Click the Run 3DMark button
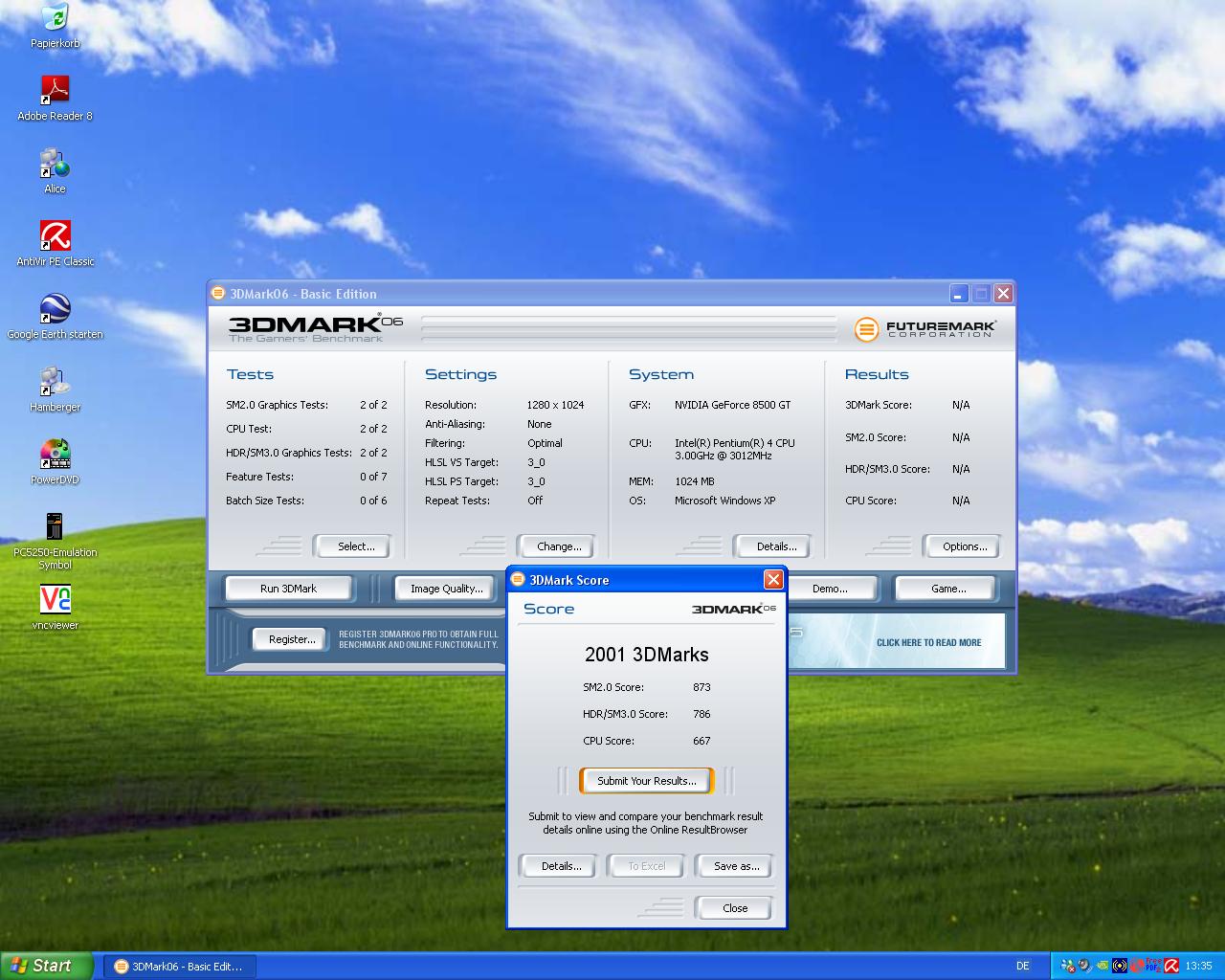Screen dimensions: 1225x980 [288, 589]
